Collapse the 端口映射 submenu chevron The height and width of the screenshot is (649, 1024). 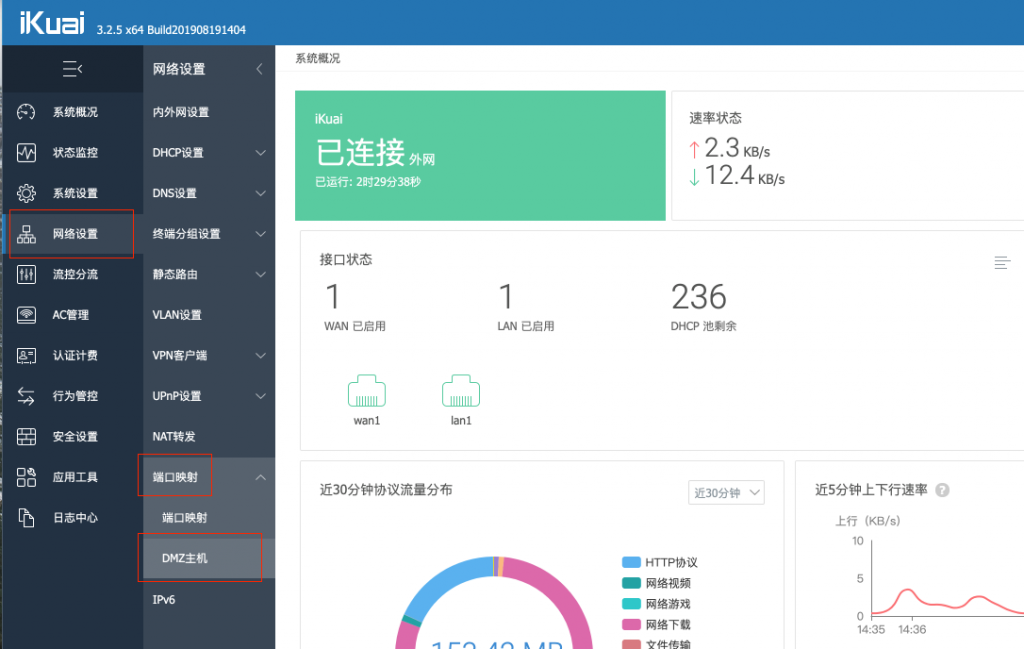[261, 477]
